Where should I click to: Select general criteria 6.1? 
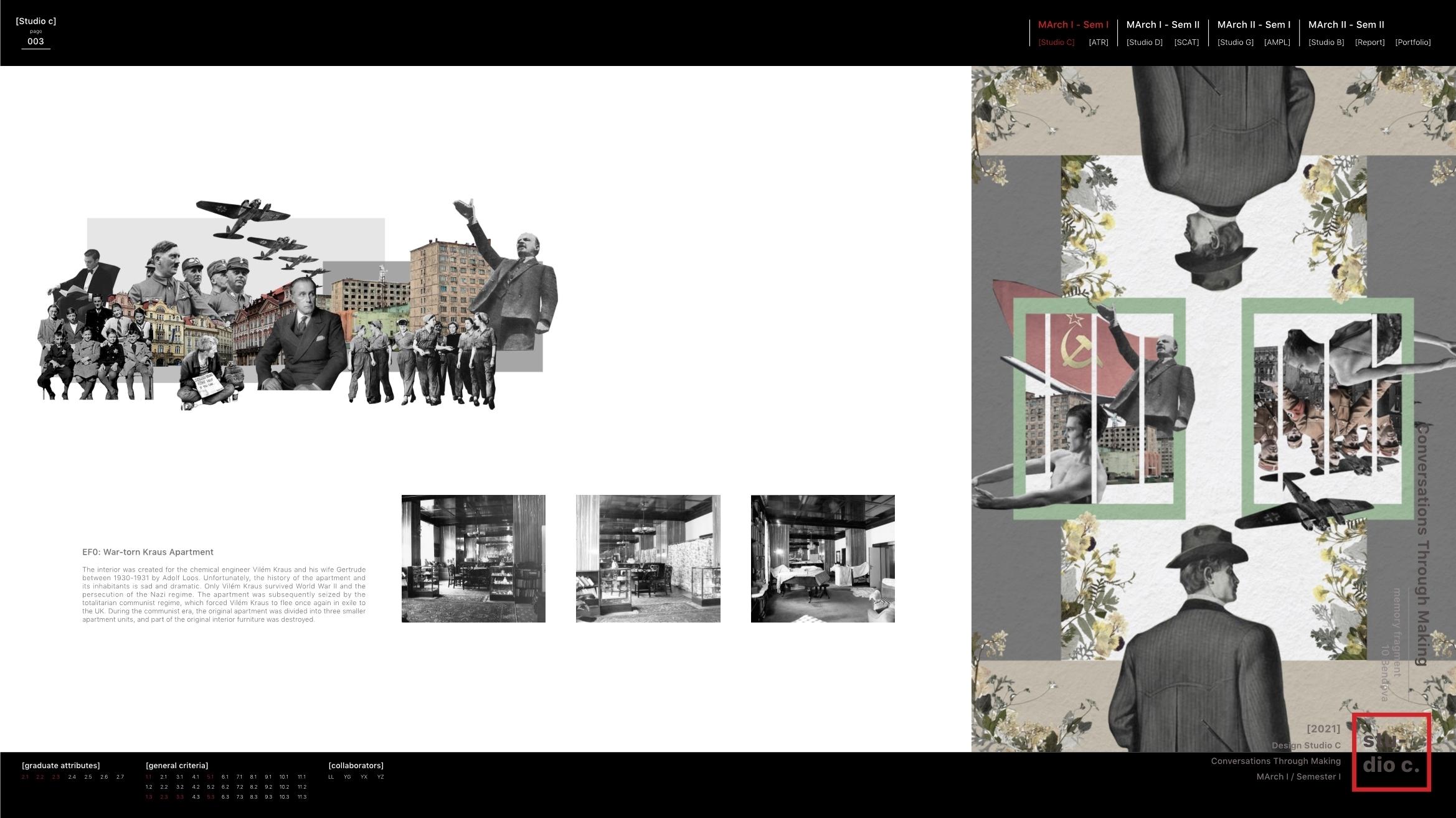click(225, 777)
